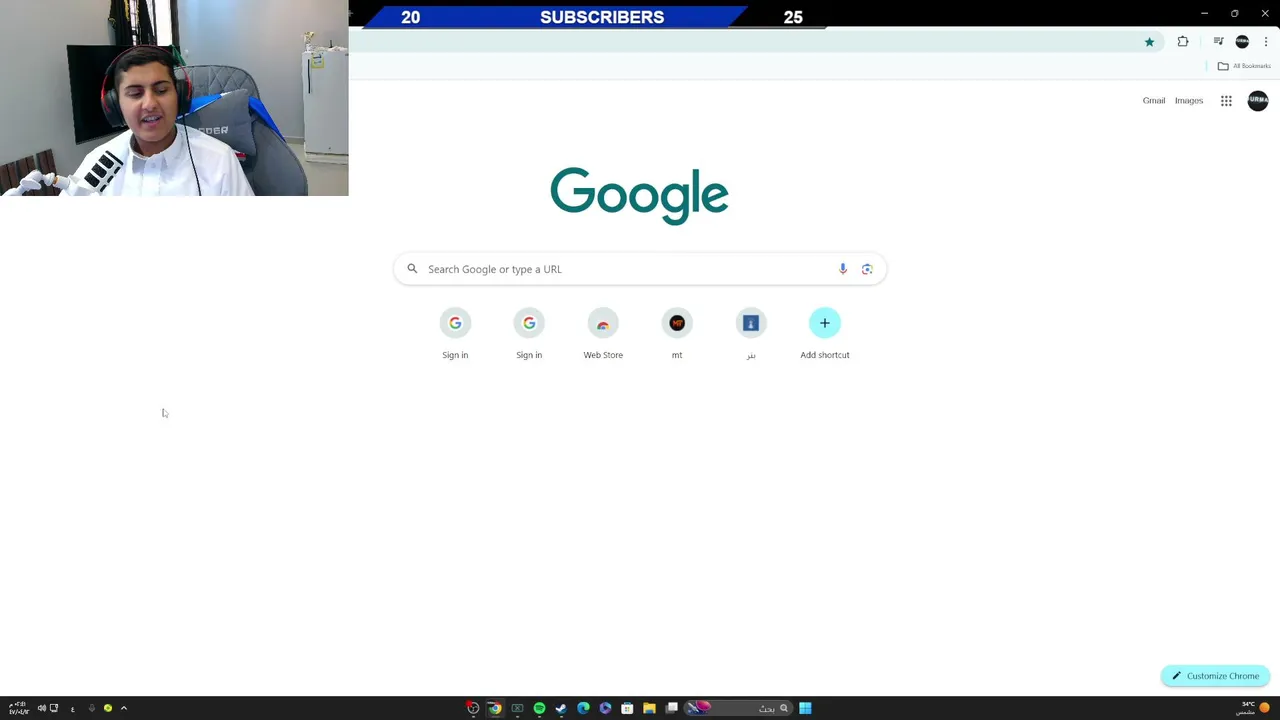The width and height of the screenshot is (1280, 720).
Task: Open the red-badged circular taskbar app
Action: tap(473, 708)
